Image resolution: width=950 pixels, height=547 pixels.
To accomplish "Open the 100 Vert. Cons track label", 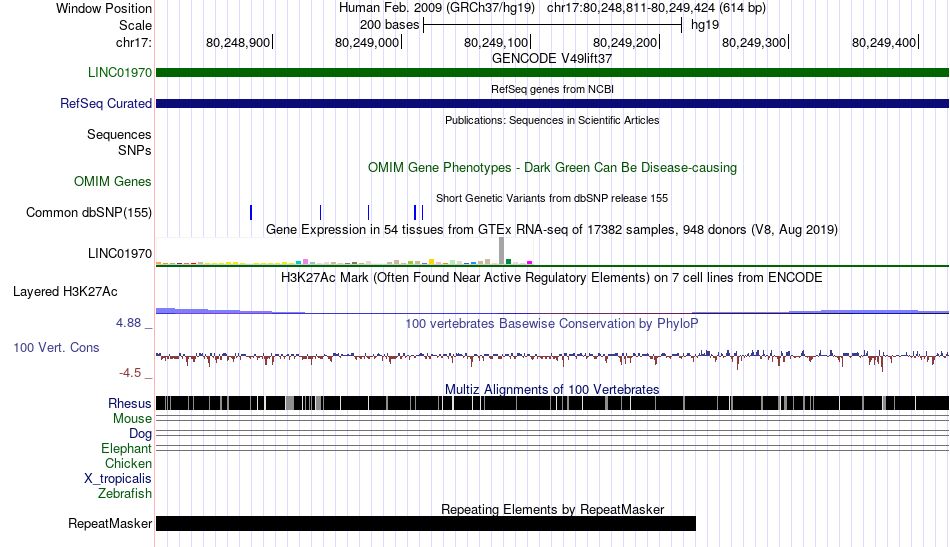I will click(56, 348).
